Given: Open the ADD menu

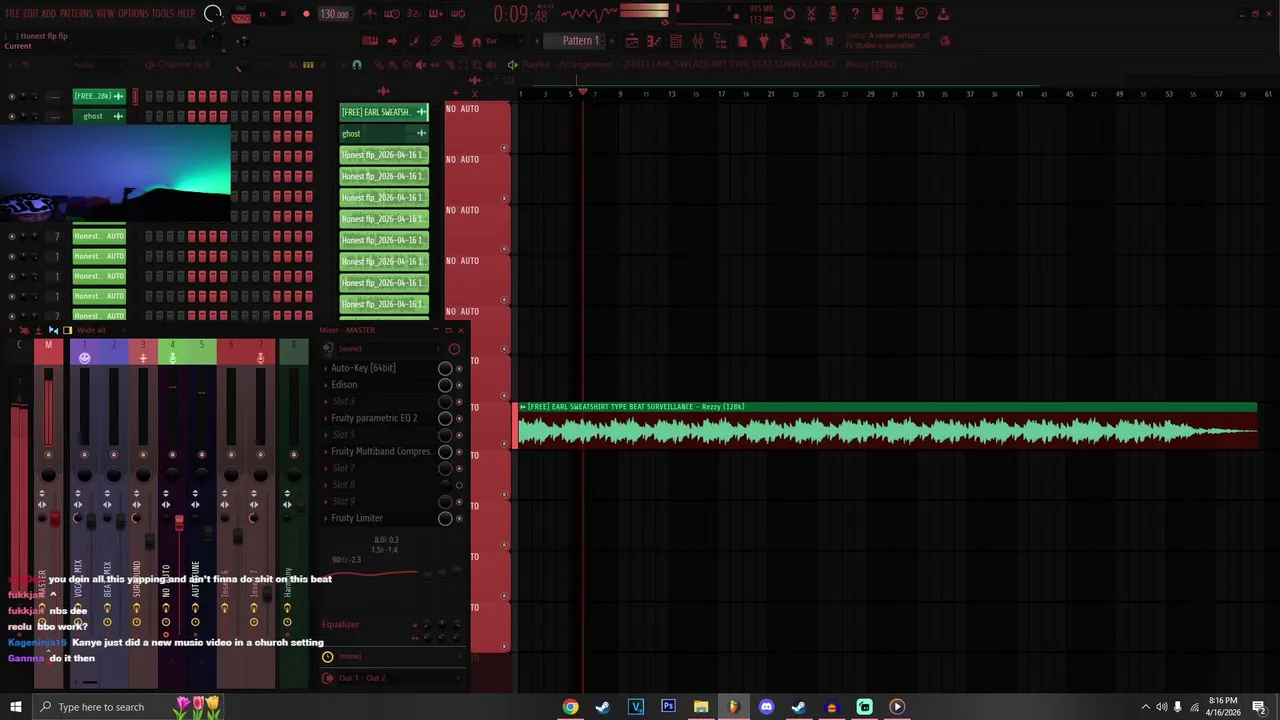Looking at the screenshot, I should [x=48, y=14].
